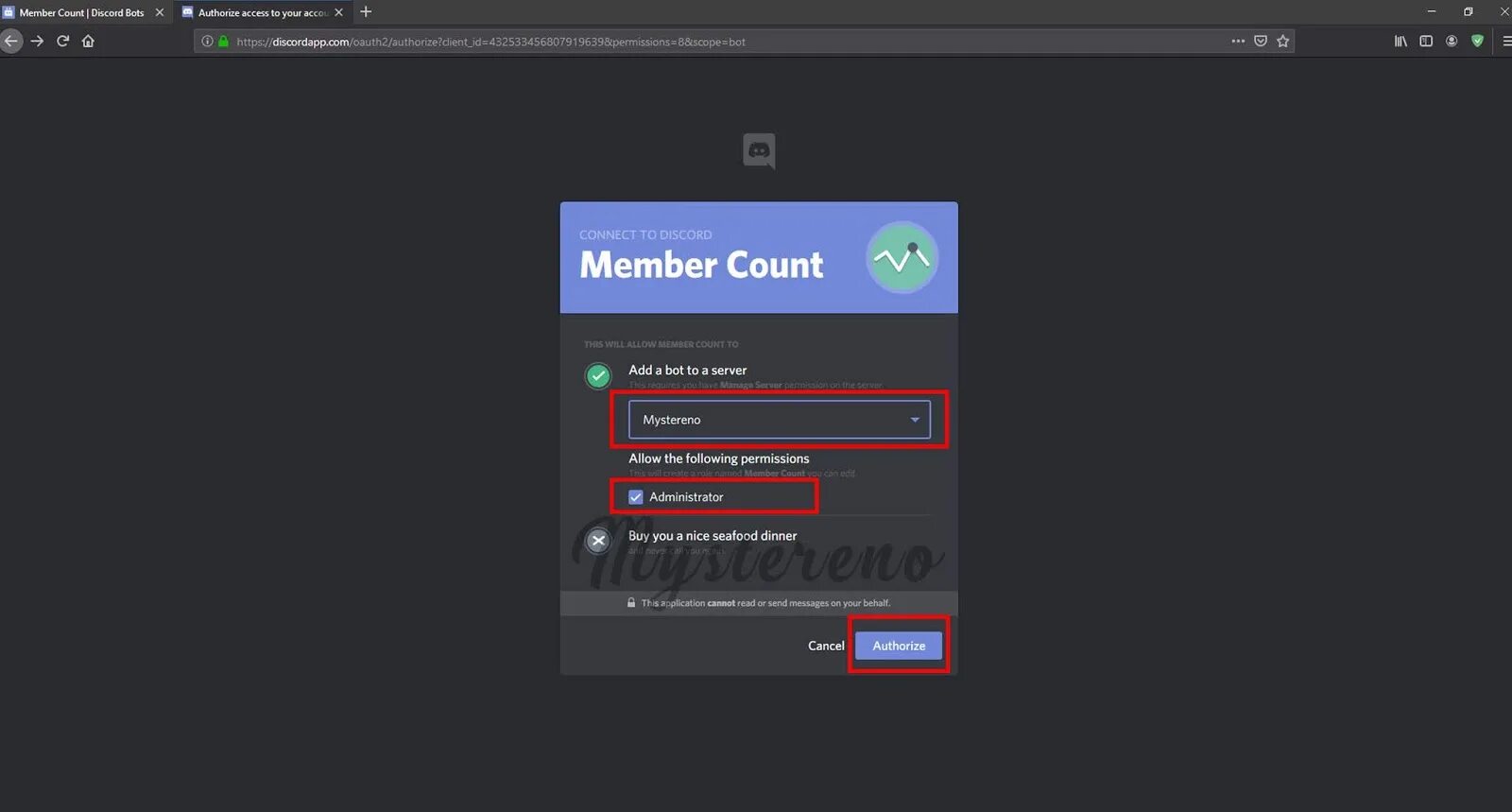Click the Cancel button
Viewport: 1512px width, 812px height.
826,646
